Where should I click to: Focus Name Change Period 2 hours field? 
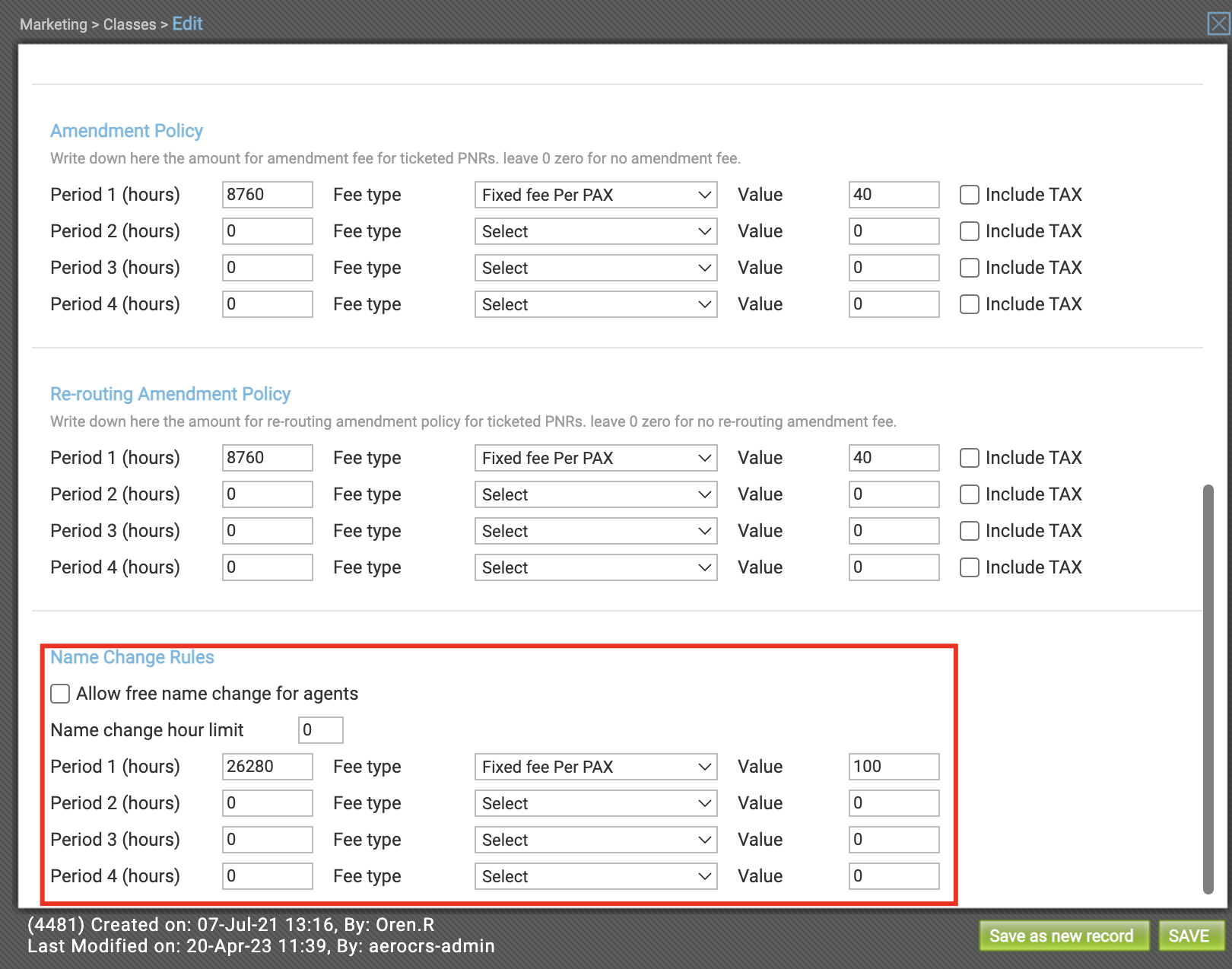click(268, 803)
